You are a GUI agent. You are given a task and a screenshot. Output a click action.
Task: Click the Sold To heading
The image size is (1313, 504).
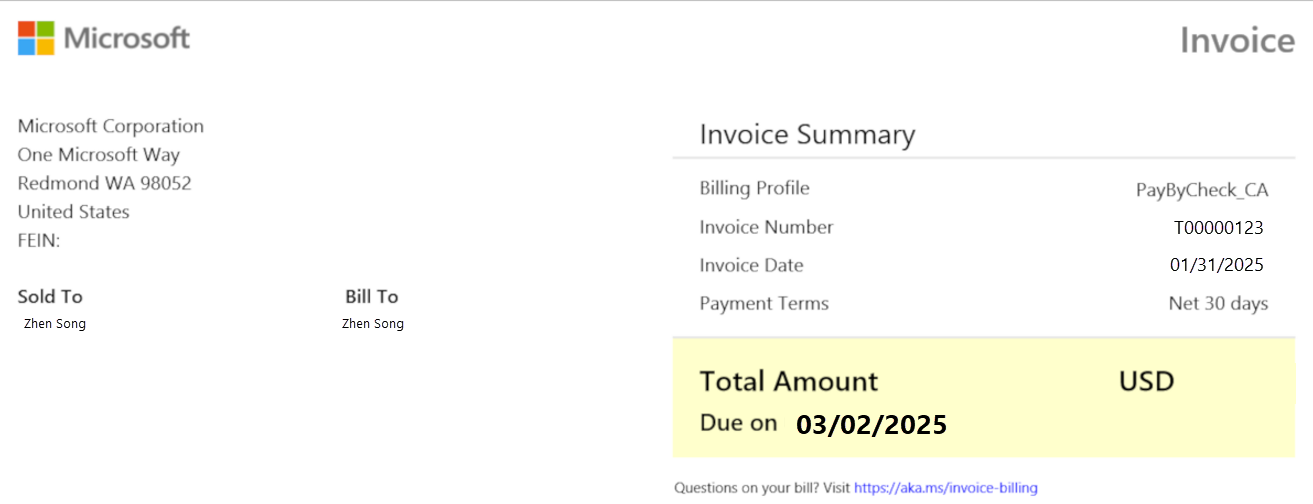(50, 296)
